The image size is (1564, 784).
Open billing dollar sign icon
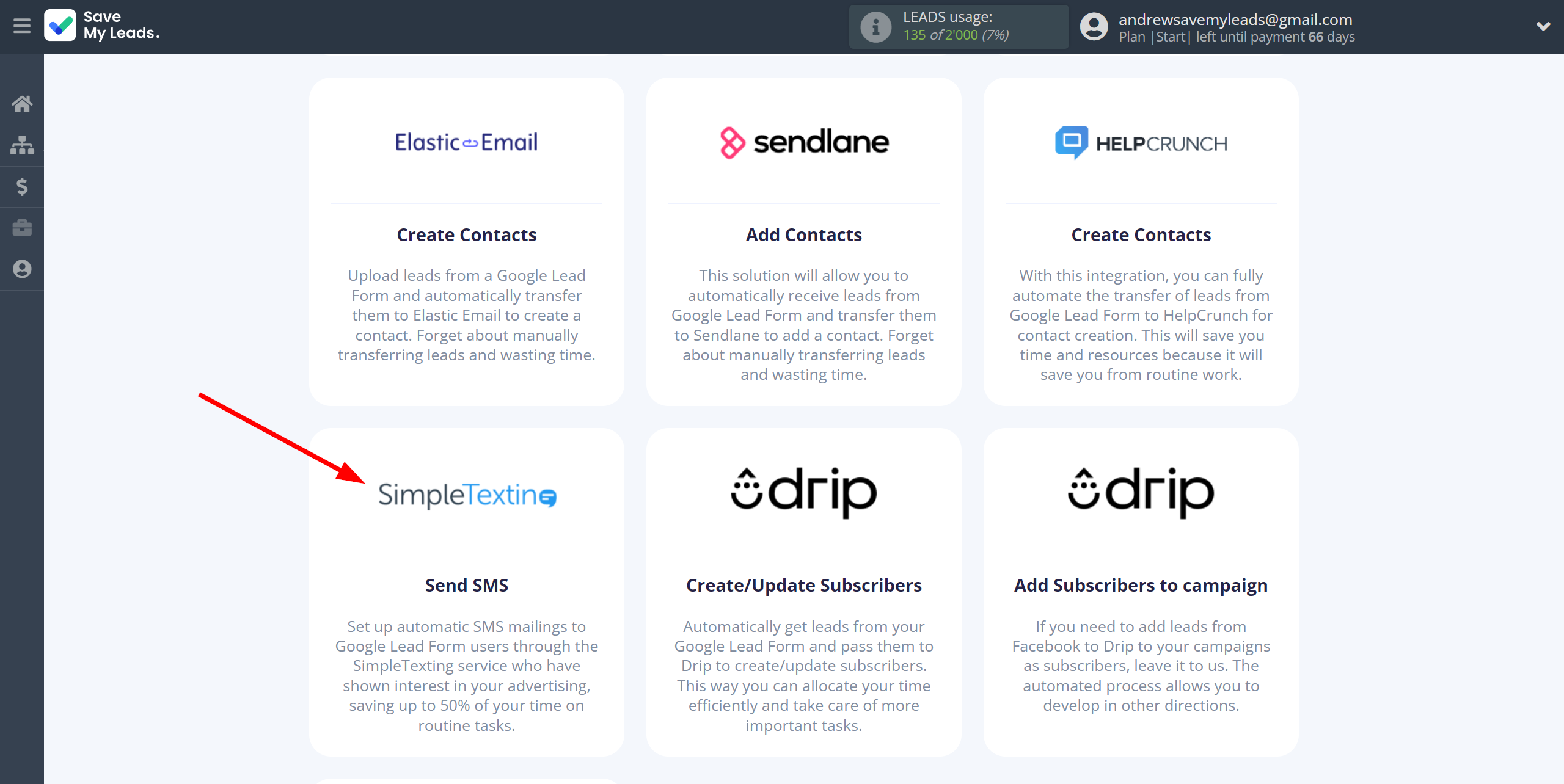pos(22,186)
